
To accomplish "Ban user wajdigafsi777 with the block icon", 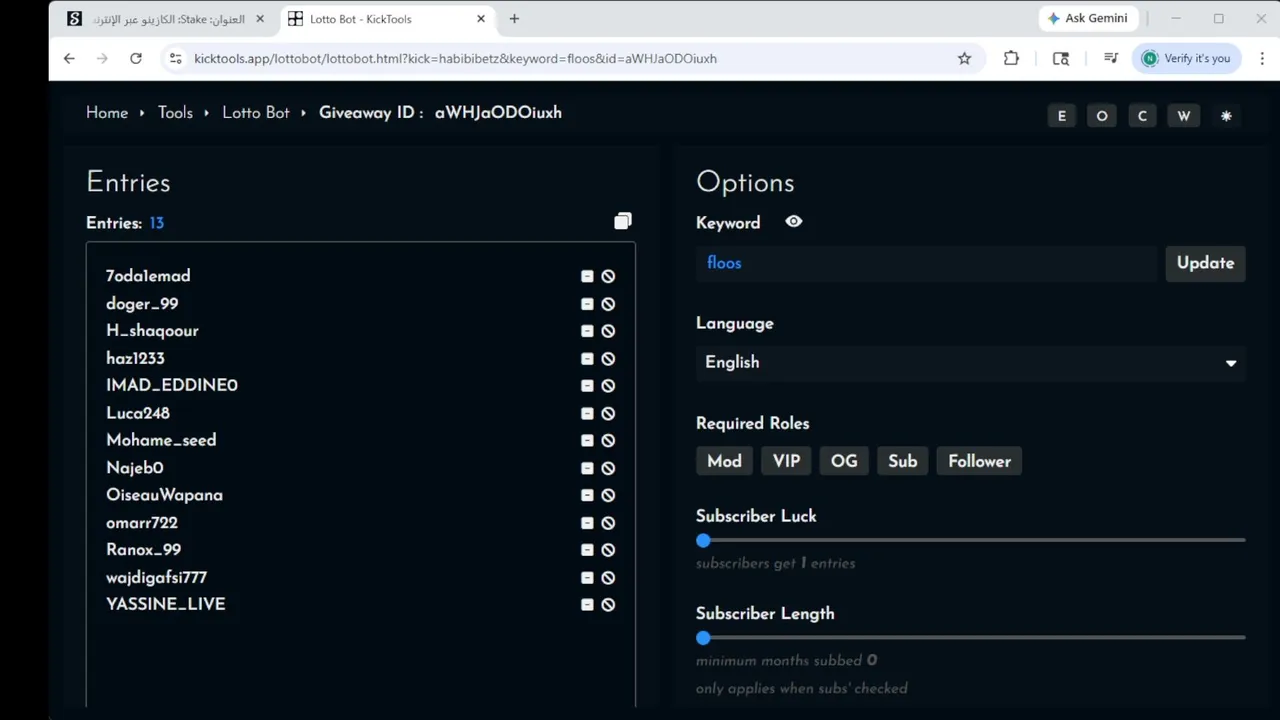I will click(x=608, y=578).
